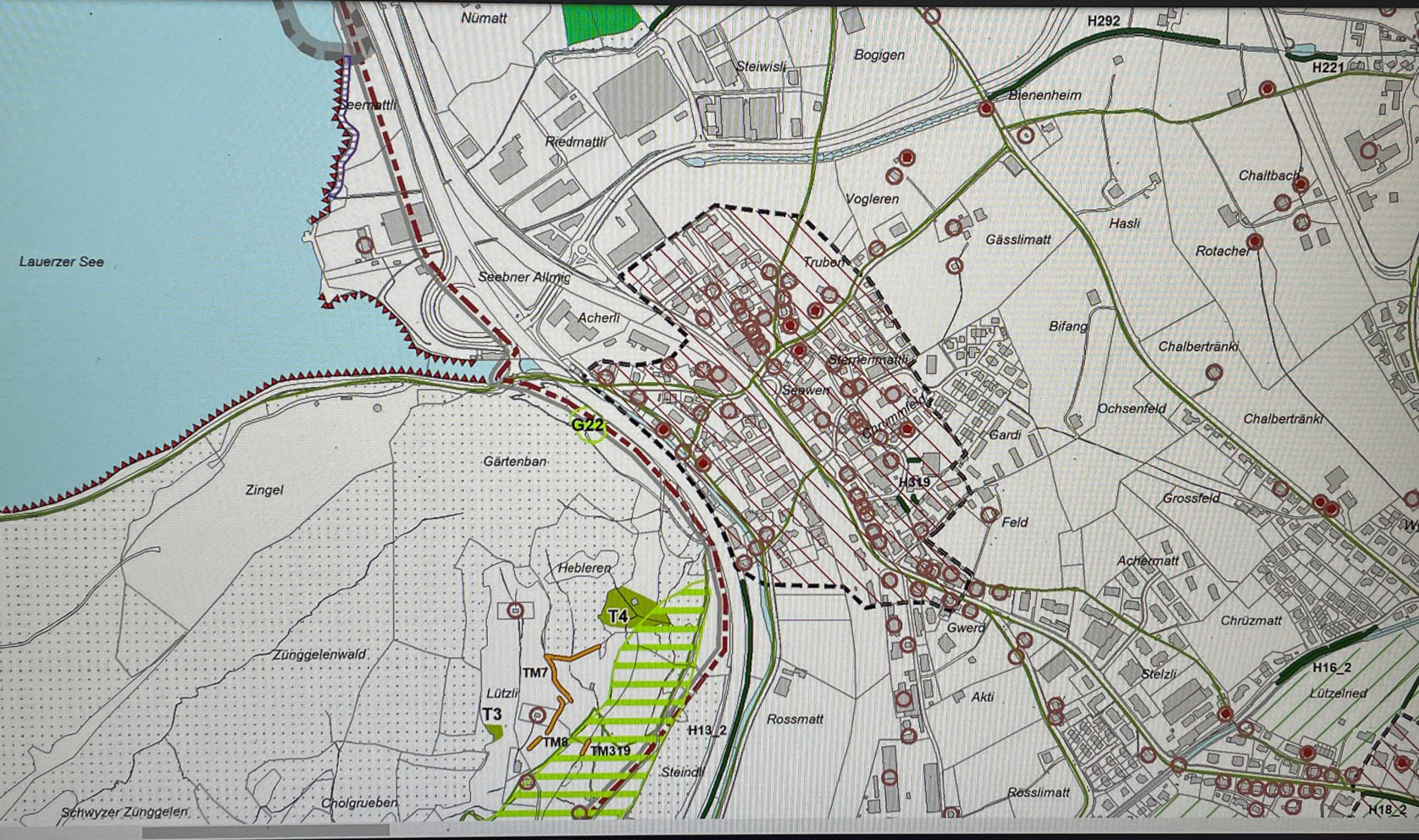Click the Seewen place name label
This screenshot has height=840, width=1419.
tap(806, 390)
